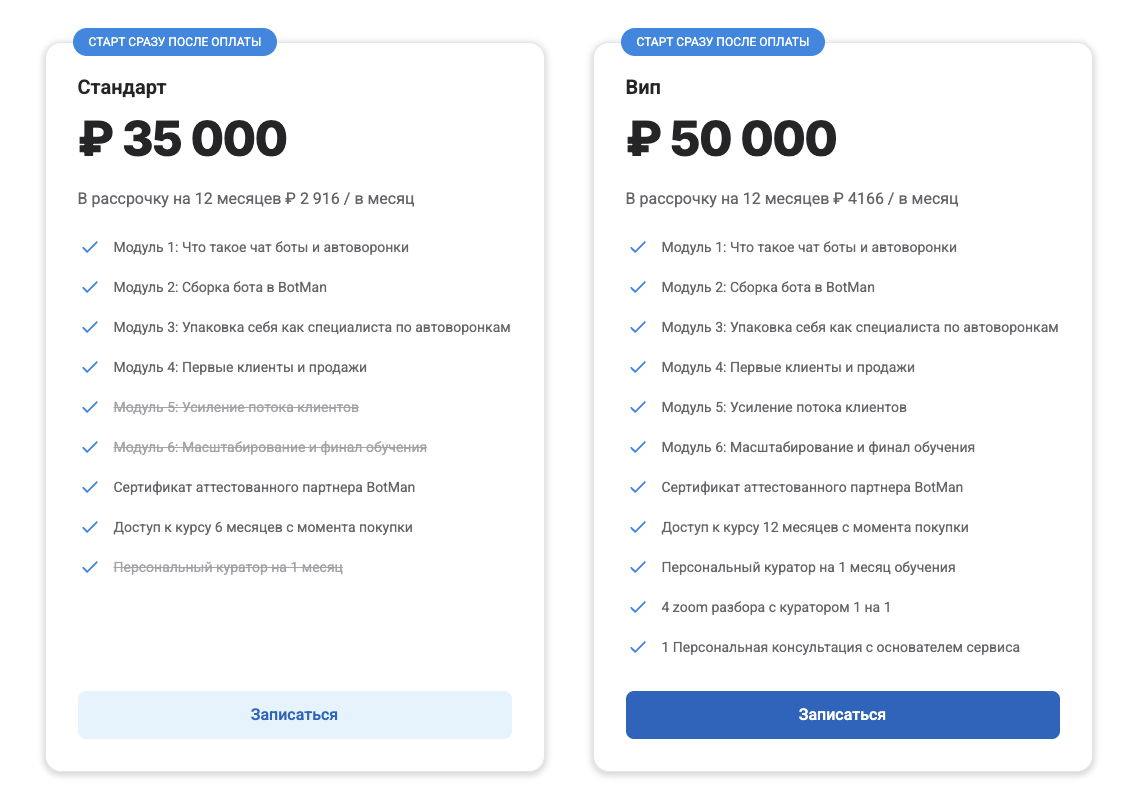Viewport: 1134px width, 805px height.
Task: Click the checkmark next to Модуль 2: Сборка бота
Action: (90, 286)
